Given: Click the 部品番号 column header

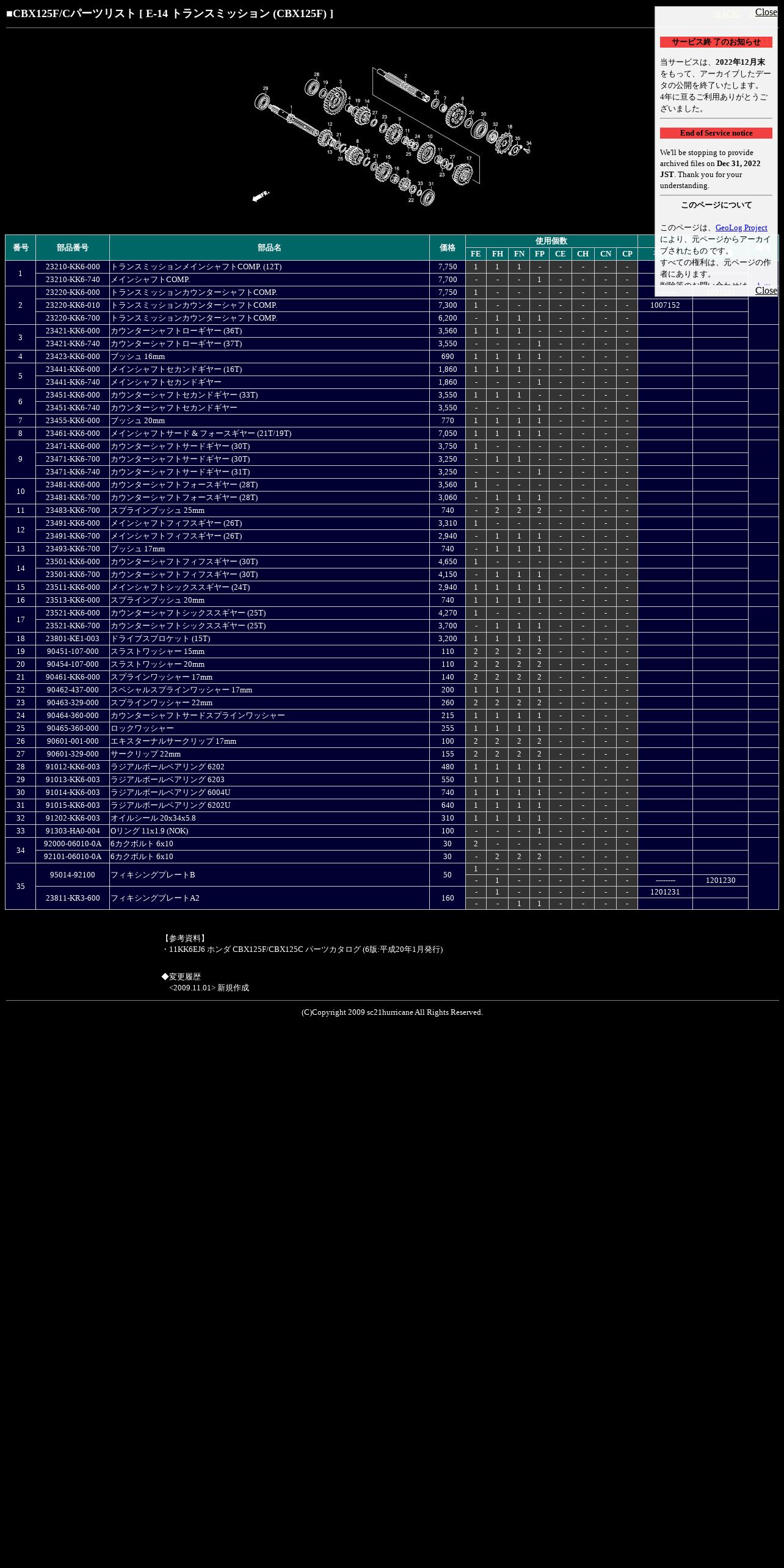Looking at the screenshot, I should 73,248.
